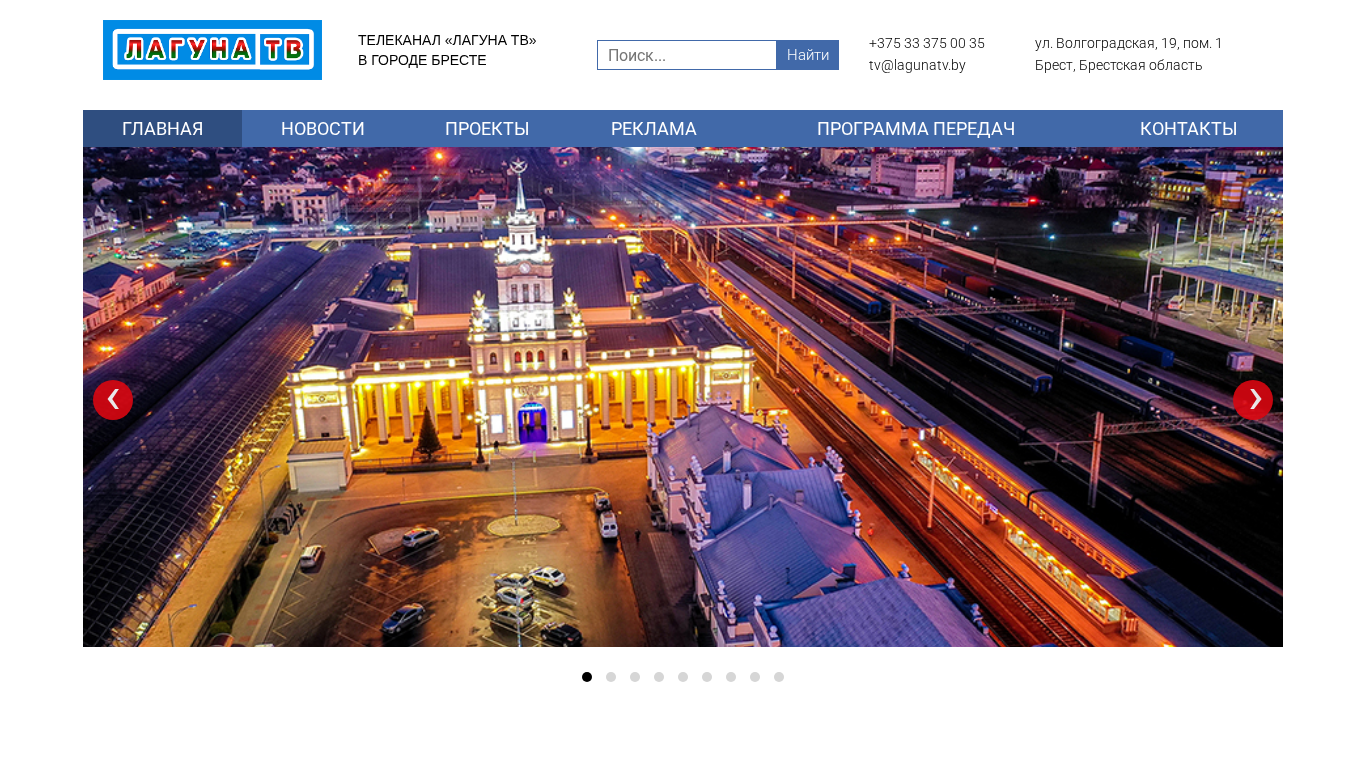Pick the sixth slider pagination dot

tap(731, 677)
